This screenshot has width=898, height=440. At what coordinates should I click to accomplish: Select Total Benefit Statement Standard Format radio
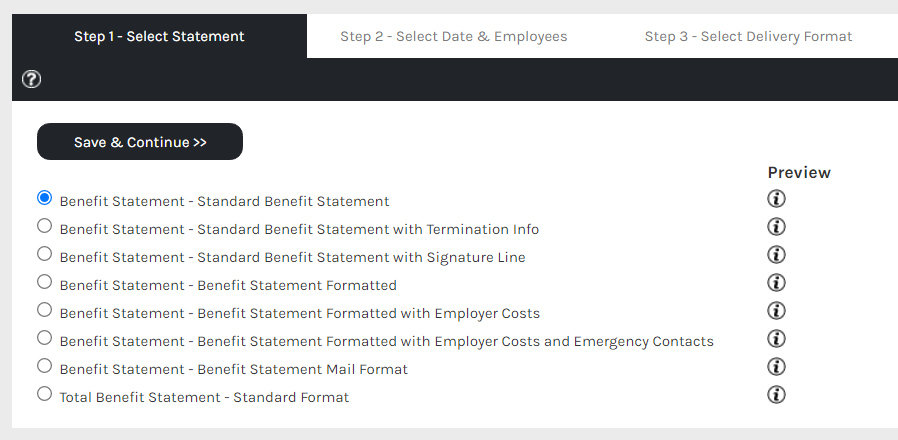click(44, 394)
